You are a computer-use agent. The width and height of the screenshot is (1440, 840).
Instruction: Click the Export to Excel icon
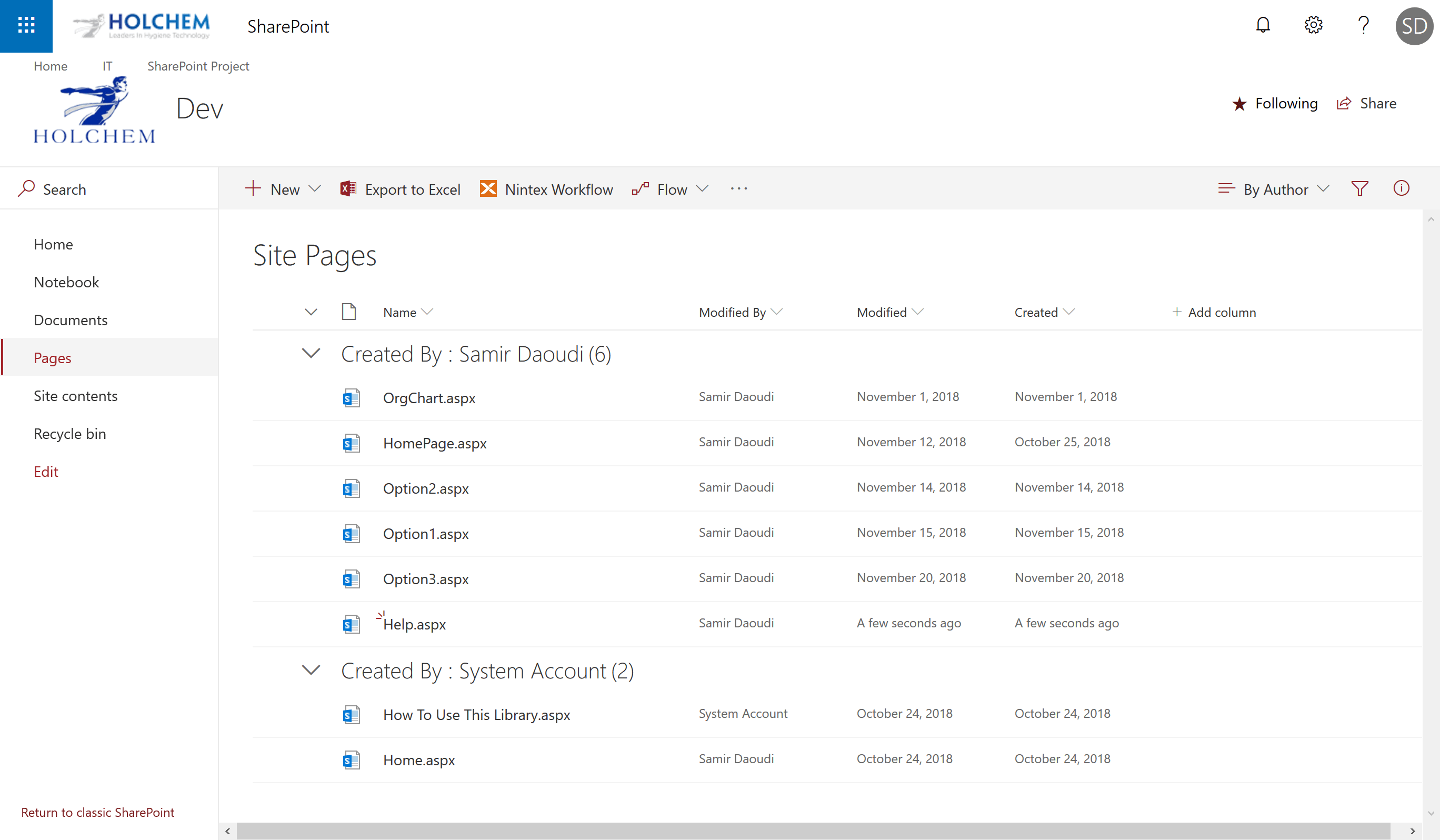click(x=348, y=189)
